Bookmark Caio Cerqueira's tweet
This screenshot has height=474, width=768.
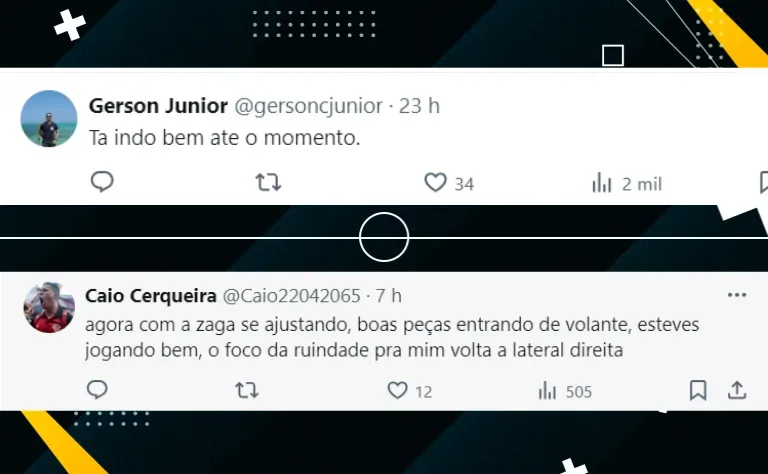click(x=698, y=390)
